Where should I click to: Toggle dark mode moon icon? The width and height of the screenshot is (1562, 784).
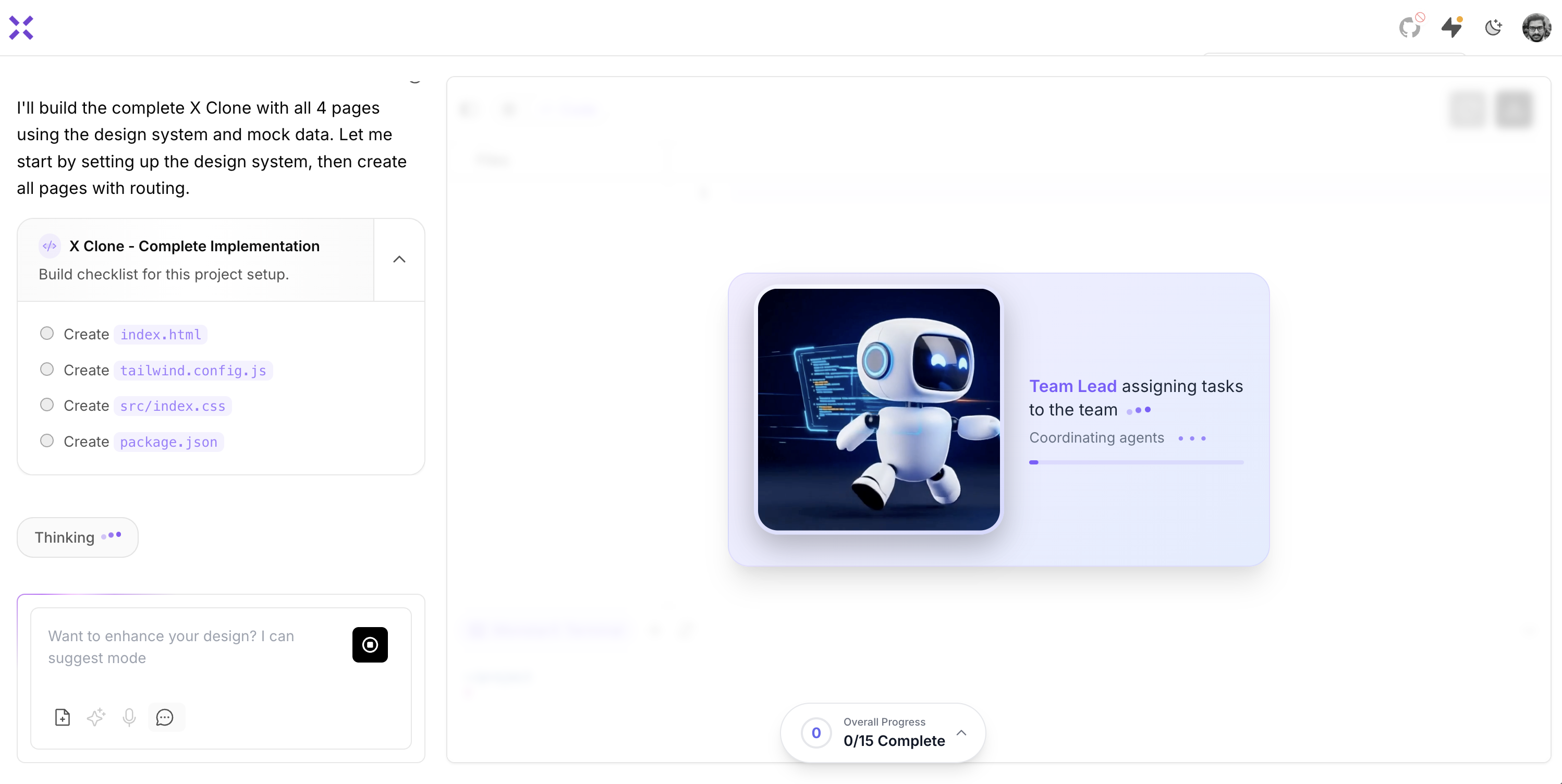[x=1493, y=27]
